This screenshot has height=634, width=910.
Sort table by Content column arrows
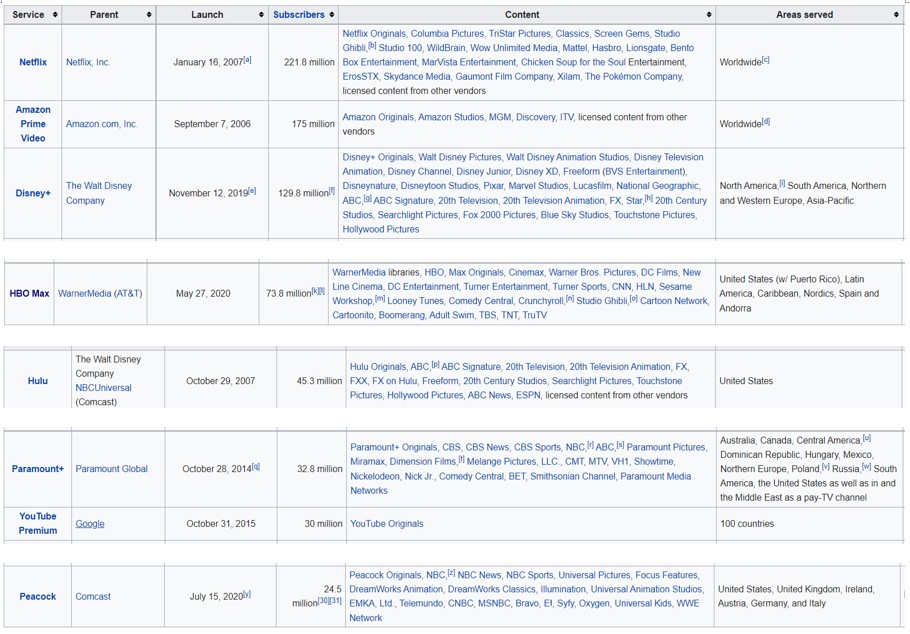(709, 15)
